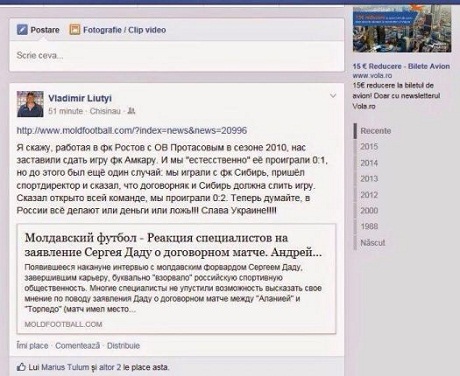Click the Russian post body text
Screen dimensions: 460x376
click(x=172, y=179)
